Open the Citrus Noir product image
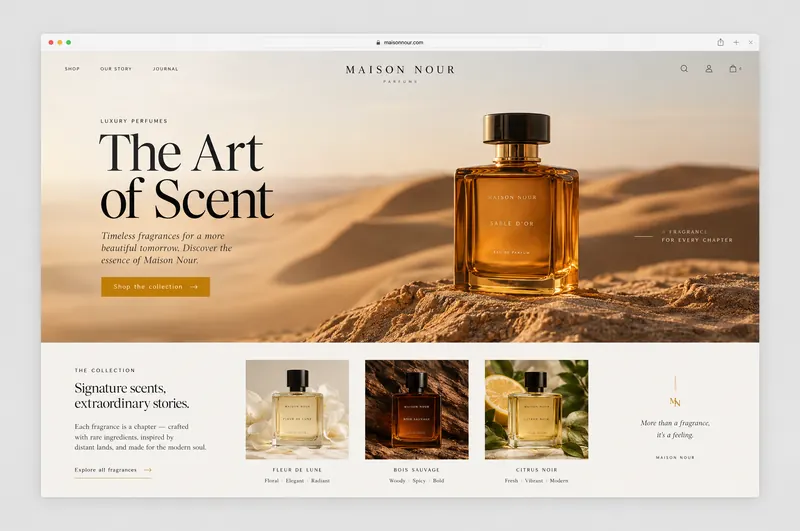This screenshot has height=531, width=800. click(x=536, y=410)
